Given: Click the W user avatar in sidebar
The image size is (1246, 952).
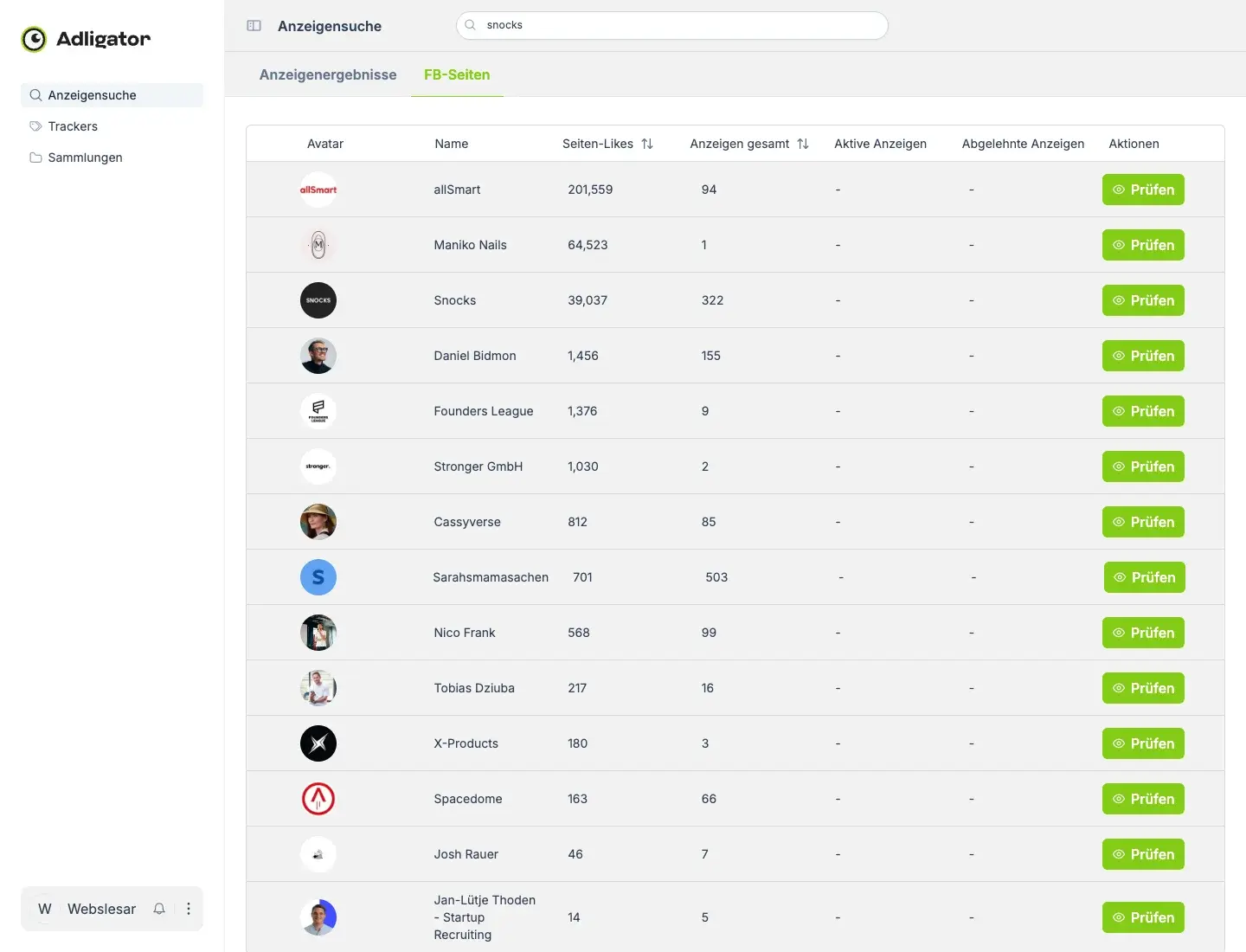Looking at the screenshot, I should tap(45, 909).
